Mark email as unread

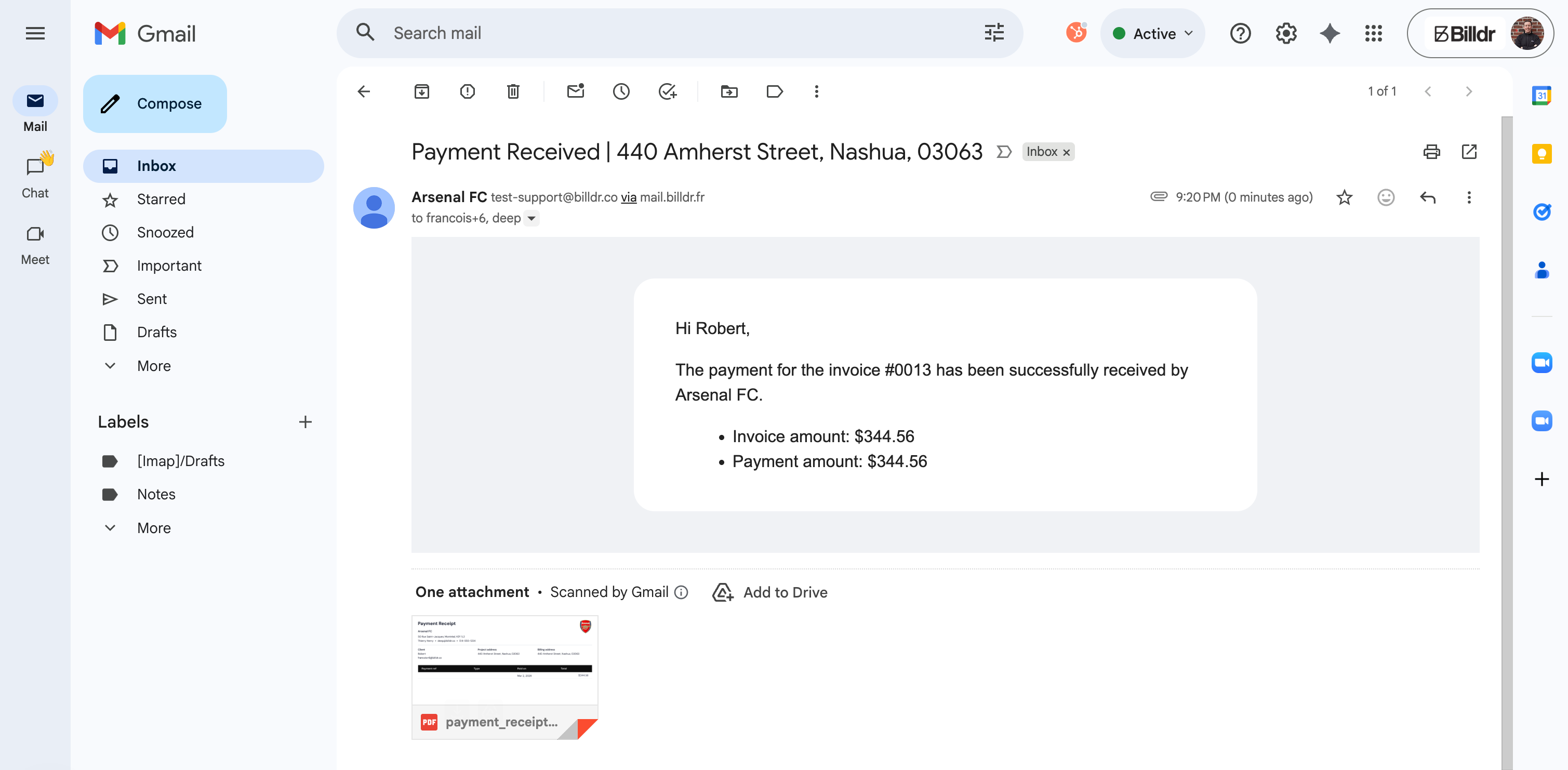pos(575,91)
